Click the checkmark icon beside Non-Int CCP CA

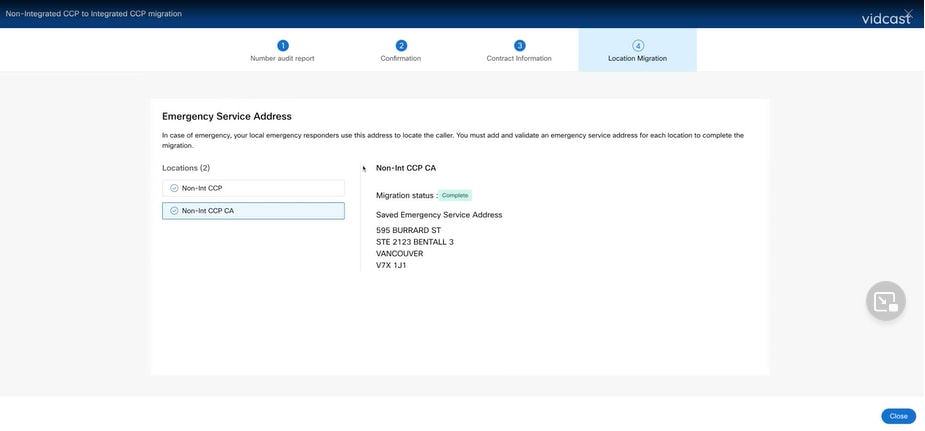click(174, 210)
